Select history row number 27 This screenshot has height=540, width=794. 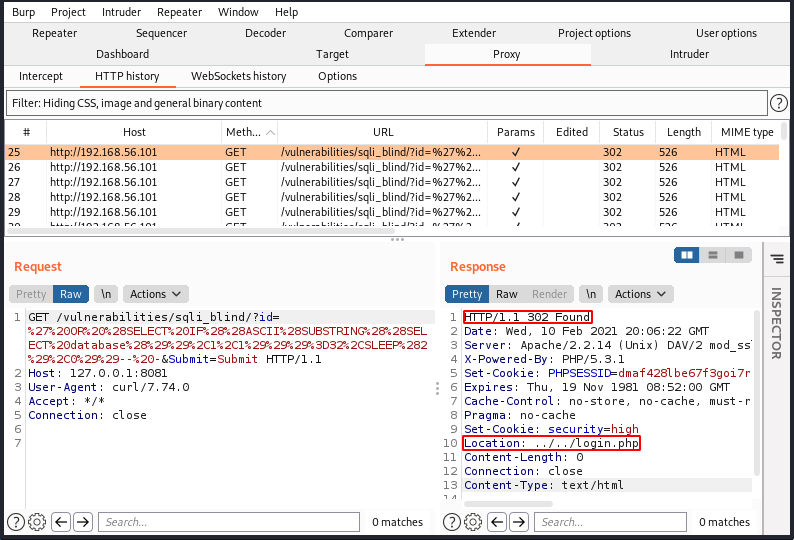(392, 182)
